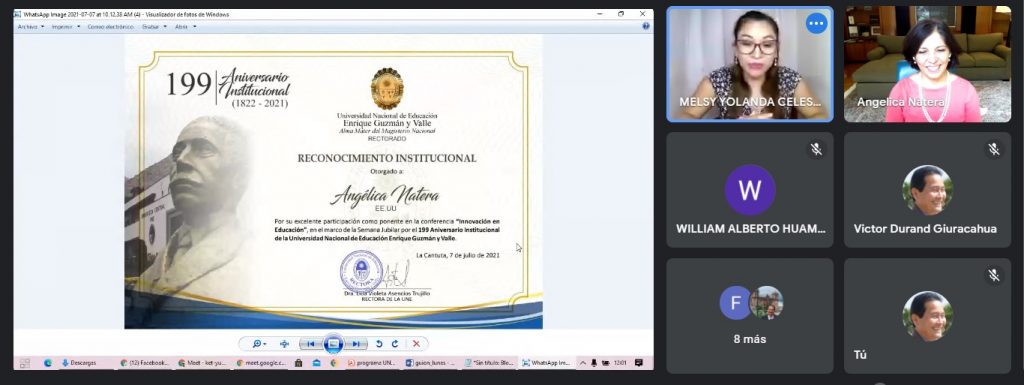Open the guion_lunes Word taskbar item
Image resolution: width=1024 pixels, height=385 pixels.
point(430,363)
